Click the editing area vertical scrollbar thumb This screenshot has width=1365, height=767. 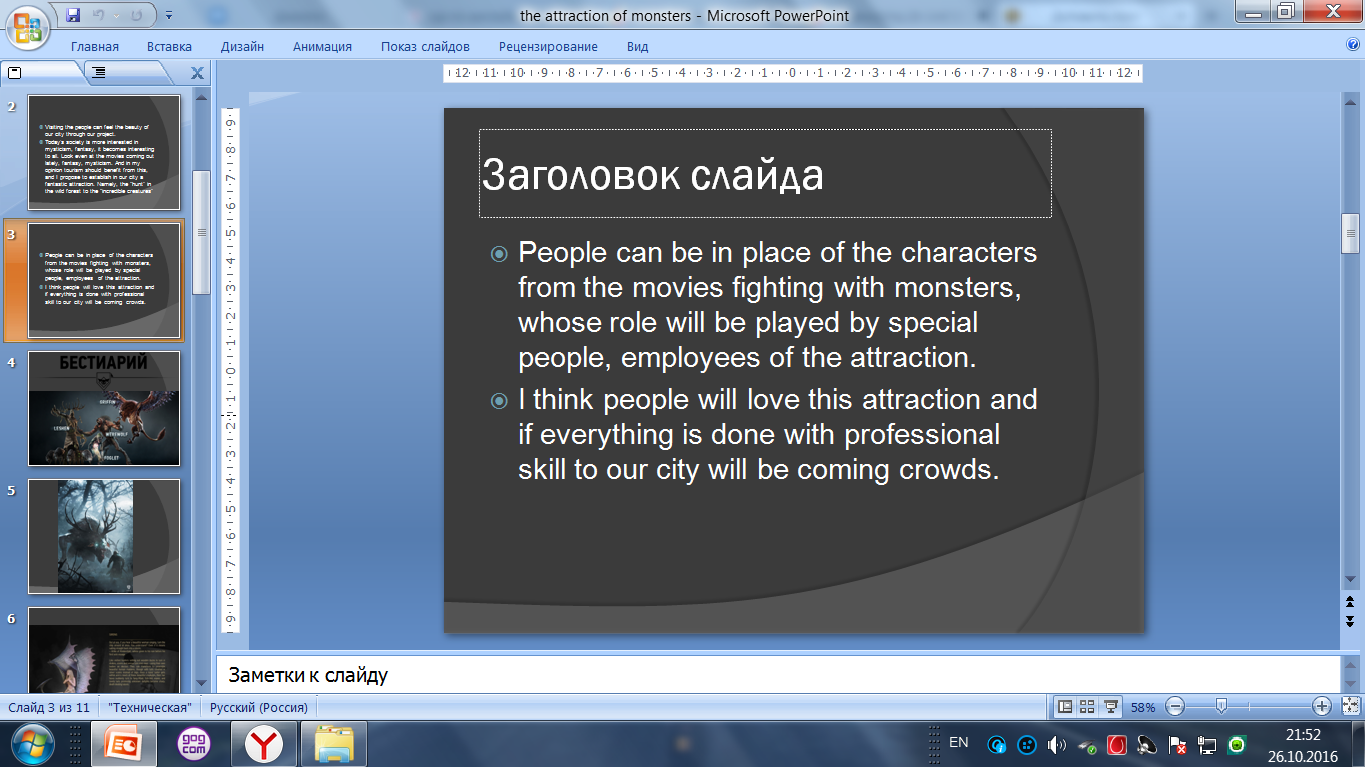[x=1349, y=234]
